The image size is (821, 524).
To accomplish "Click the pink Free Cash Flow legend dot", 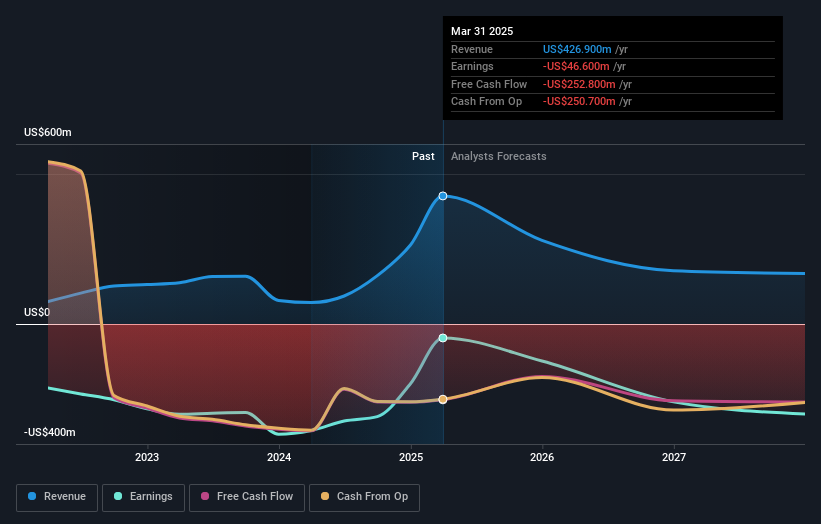I will click(x=205, y=496).
